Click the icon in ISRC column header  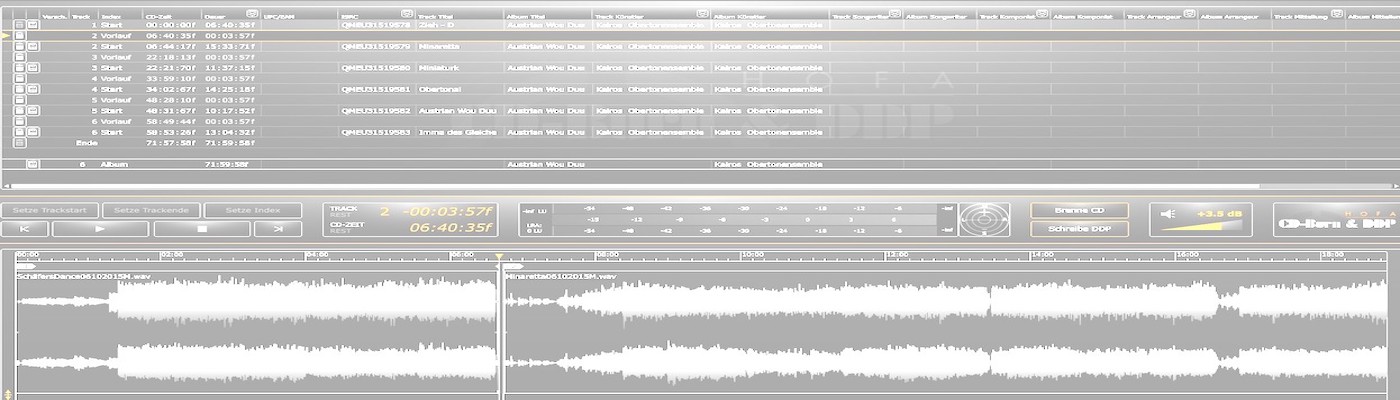click(405, 15)
